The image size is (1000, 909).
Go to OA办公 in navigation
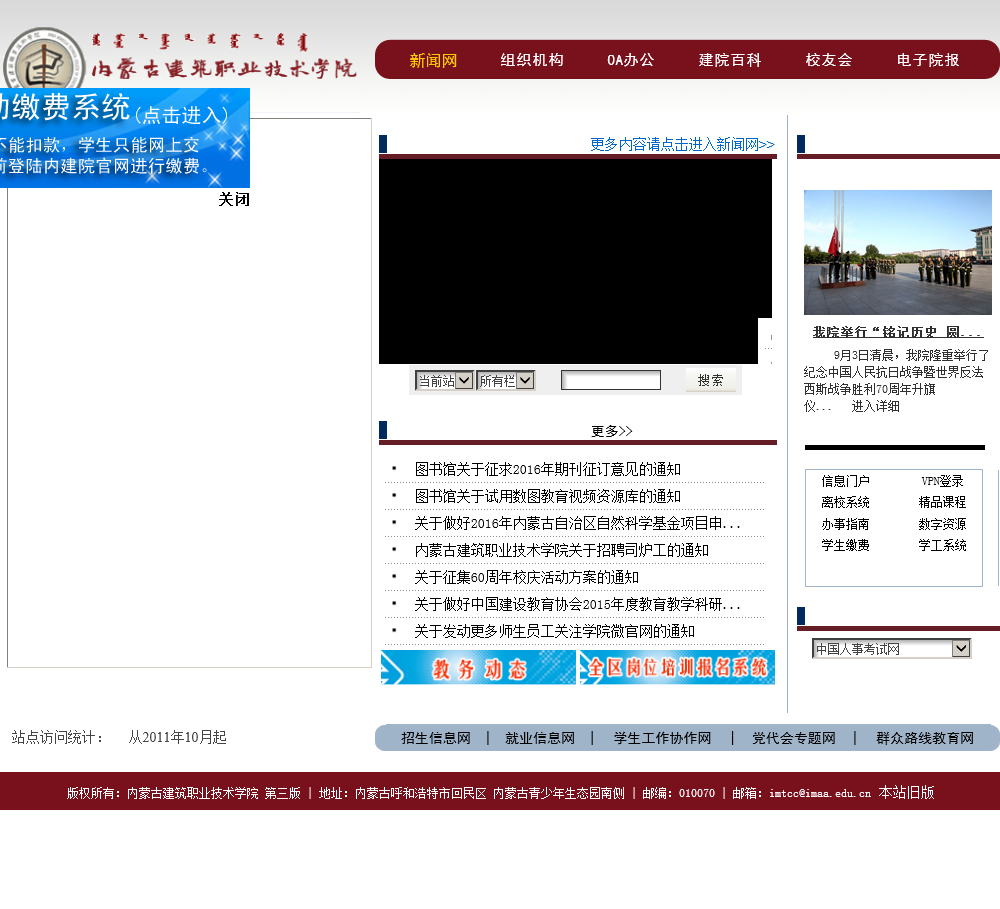[x=630, y=60]
